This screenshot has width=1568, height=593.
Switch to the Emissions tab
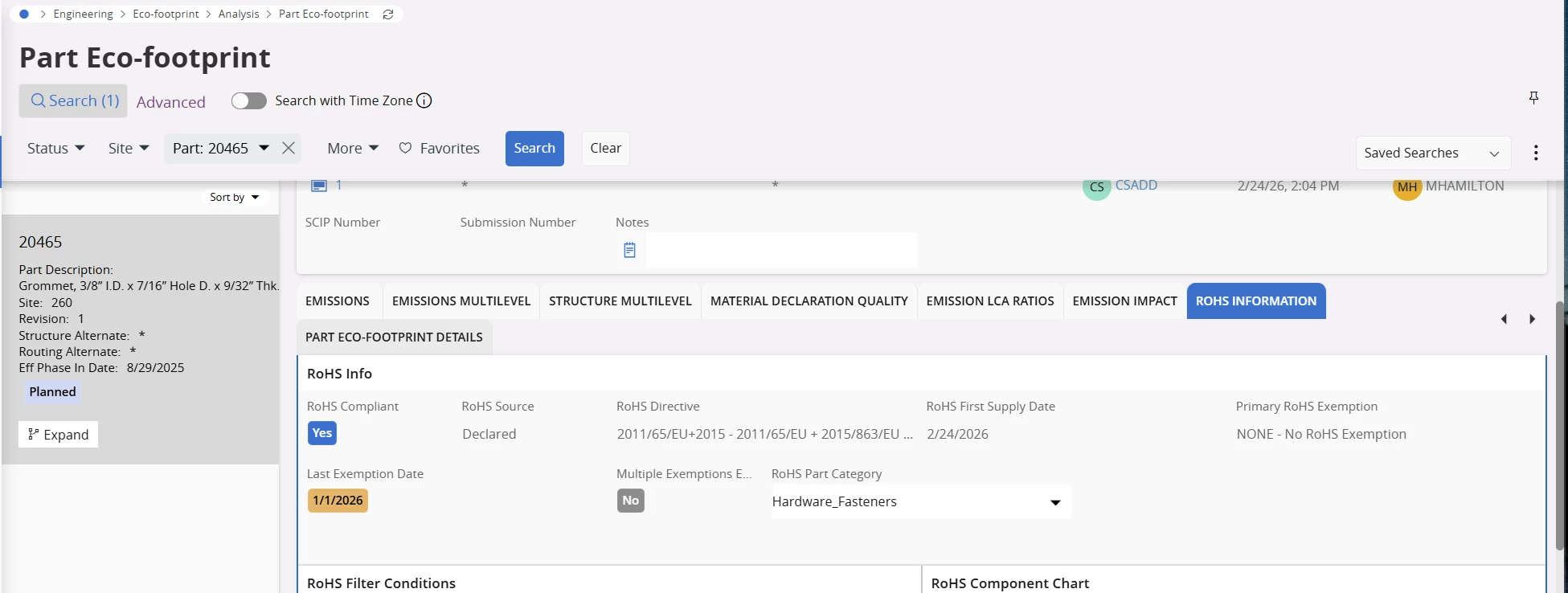338,301
